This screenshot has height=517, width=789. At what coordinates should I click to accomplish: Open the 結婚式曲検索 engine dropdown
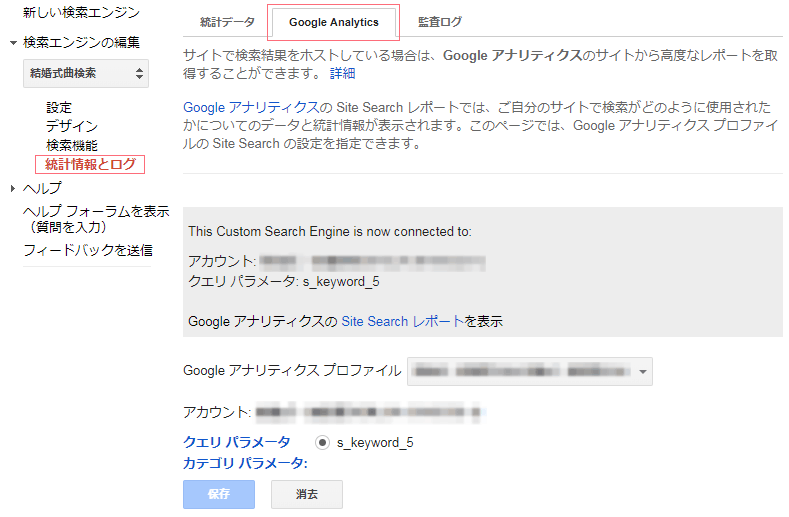pos(86,73)
